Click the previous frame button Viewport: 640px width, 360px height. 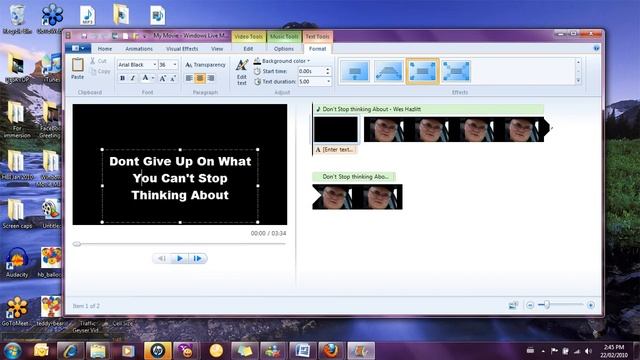(x=162, y=258)
